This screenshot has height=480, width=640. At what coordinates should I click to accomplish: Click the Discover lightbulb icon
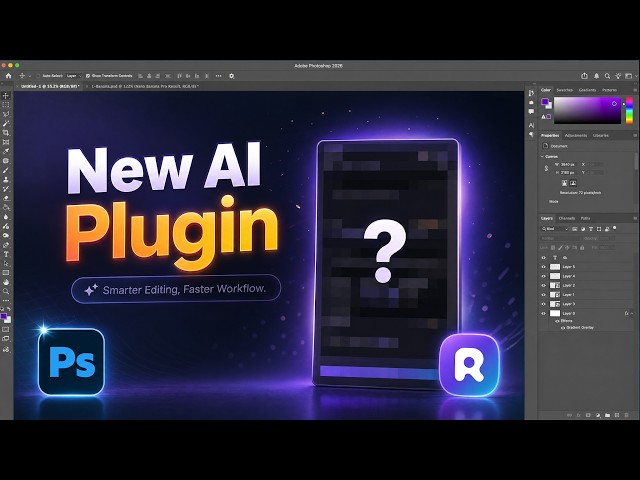click(618, 76)
